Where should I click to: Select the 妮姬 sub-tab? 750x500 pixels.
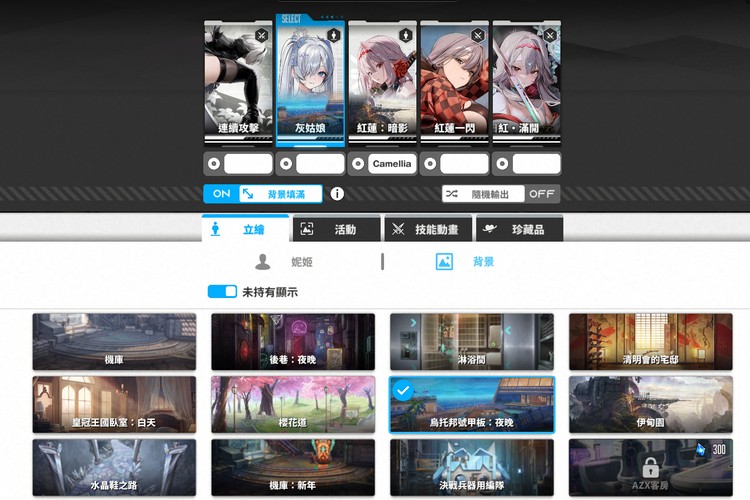click(x=285, y=262)
